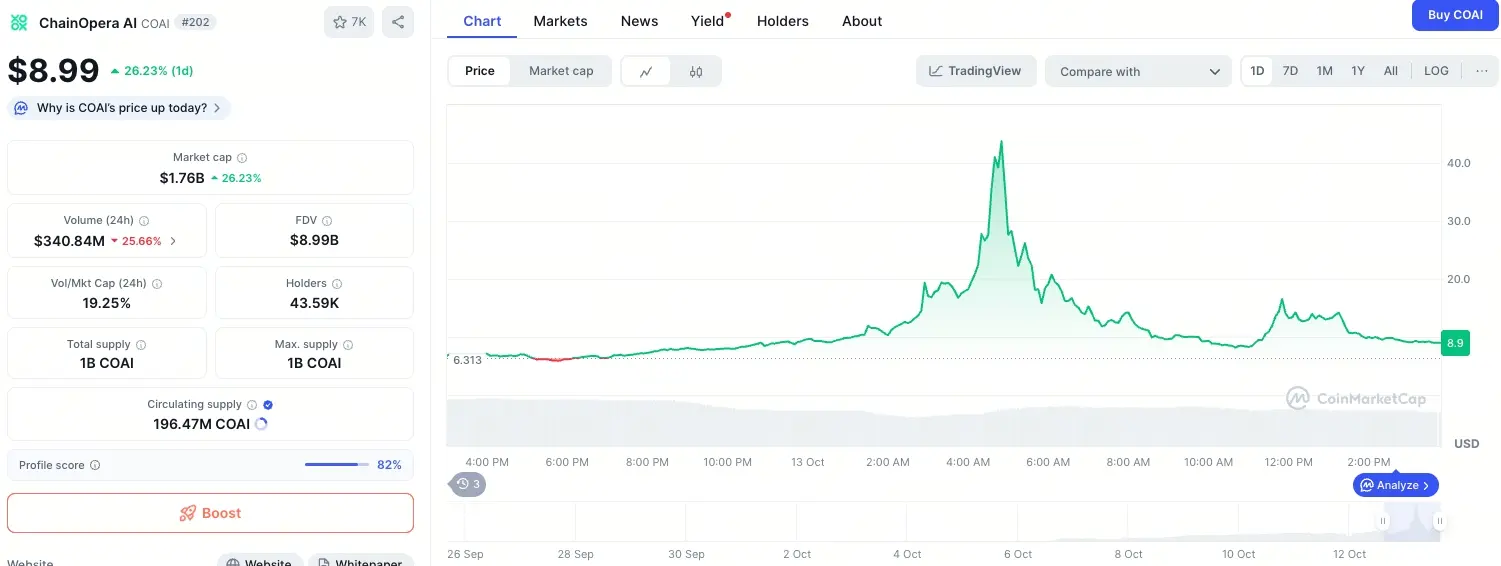Toggle LOG scale on chart

point(1436,71)
